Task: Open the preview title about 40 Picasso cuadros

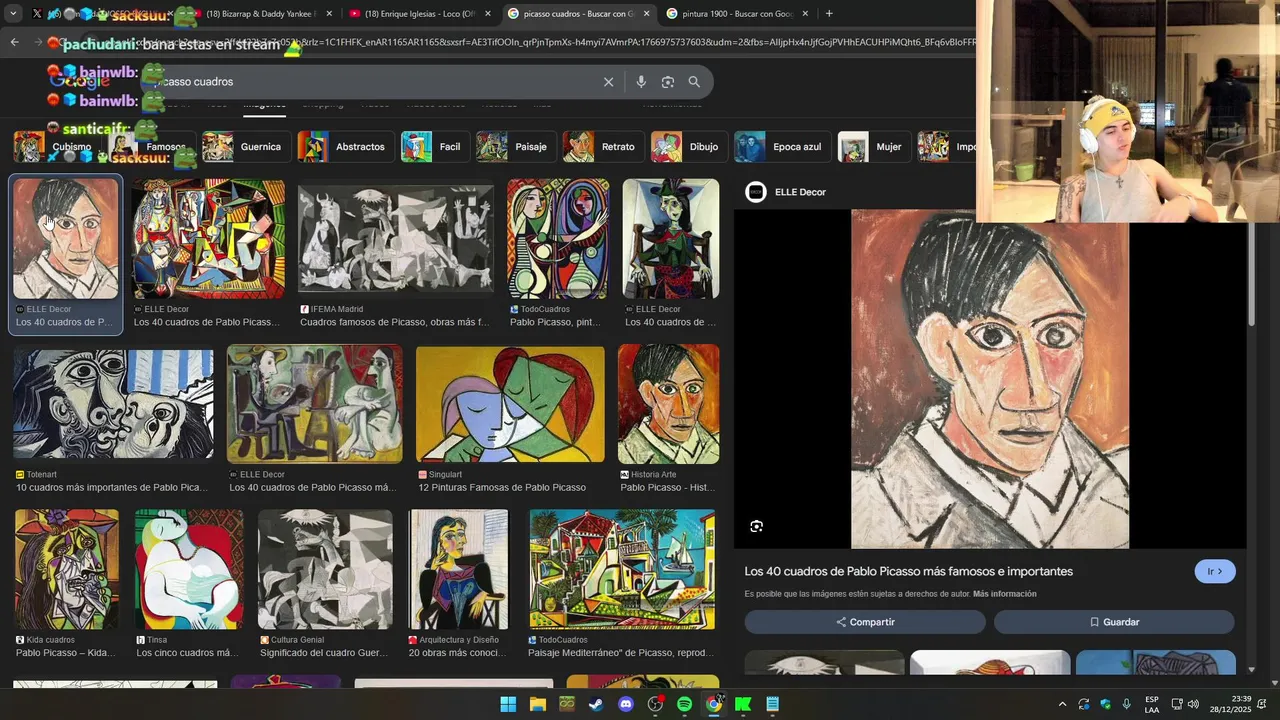Action: pyautogui.click(x=908, y=572)
